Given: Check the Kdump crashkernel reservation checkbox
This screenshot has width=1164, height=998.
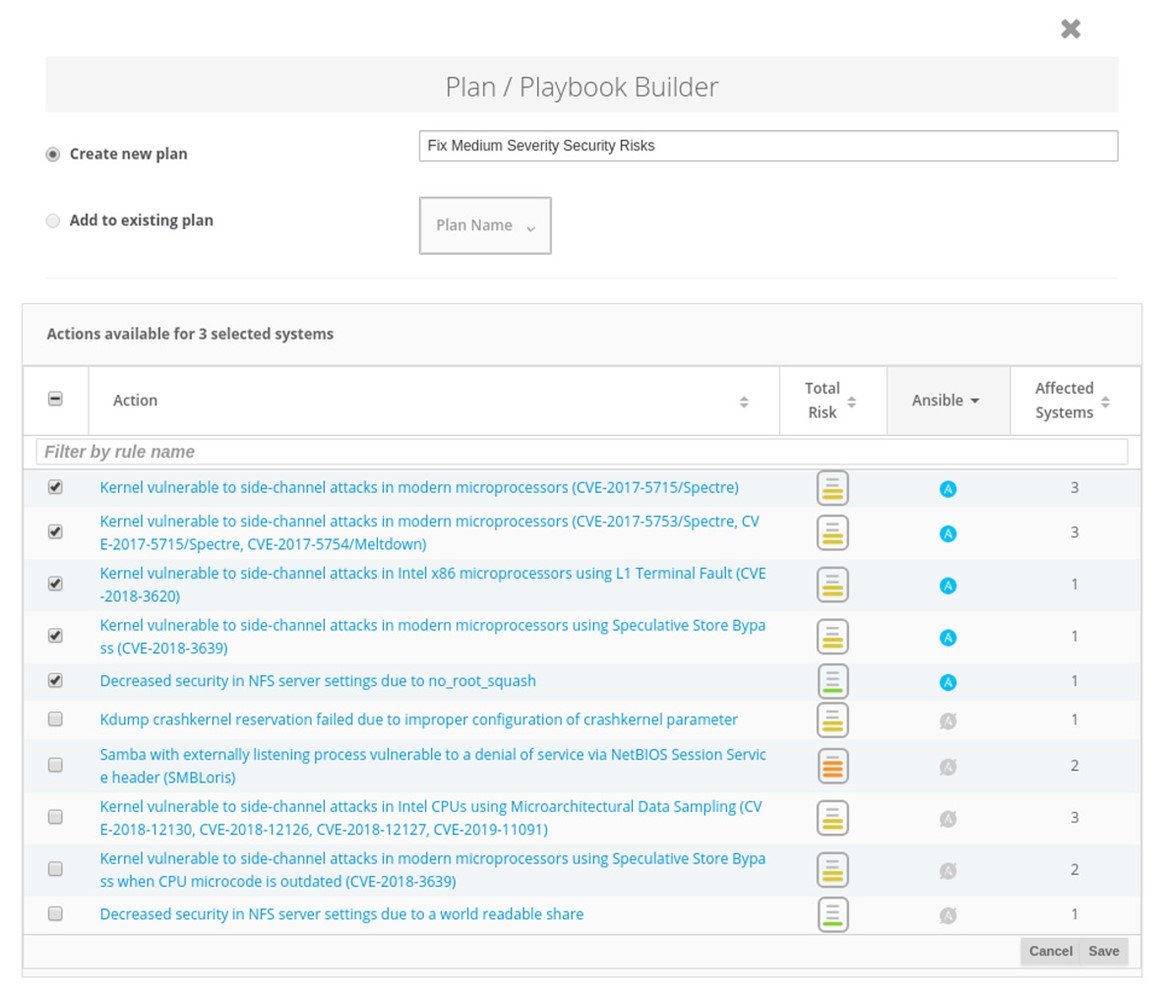Looking at the screenshot, I should (x=55, y=719).
